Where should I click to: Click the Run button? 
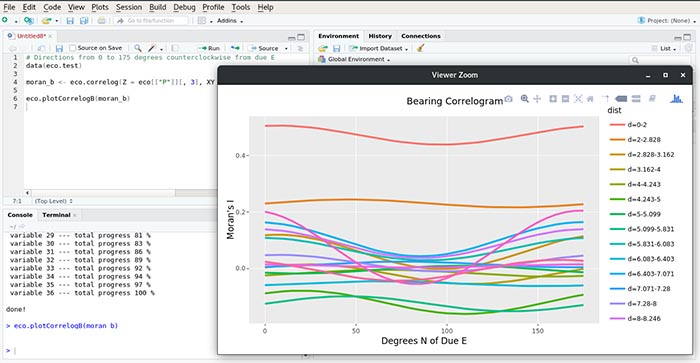209,48
